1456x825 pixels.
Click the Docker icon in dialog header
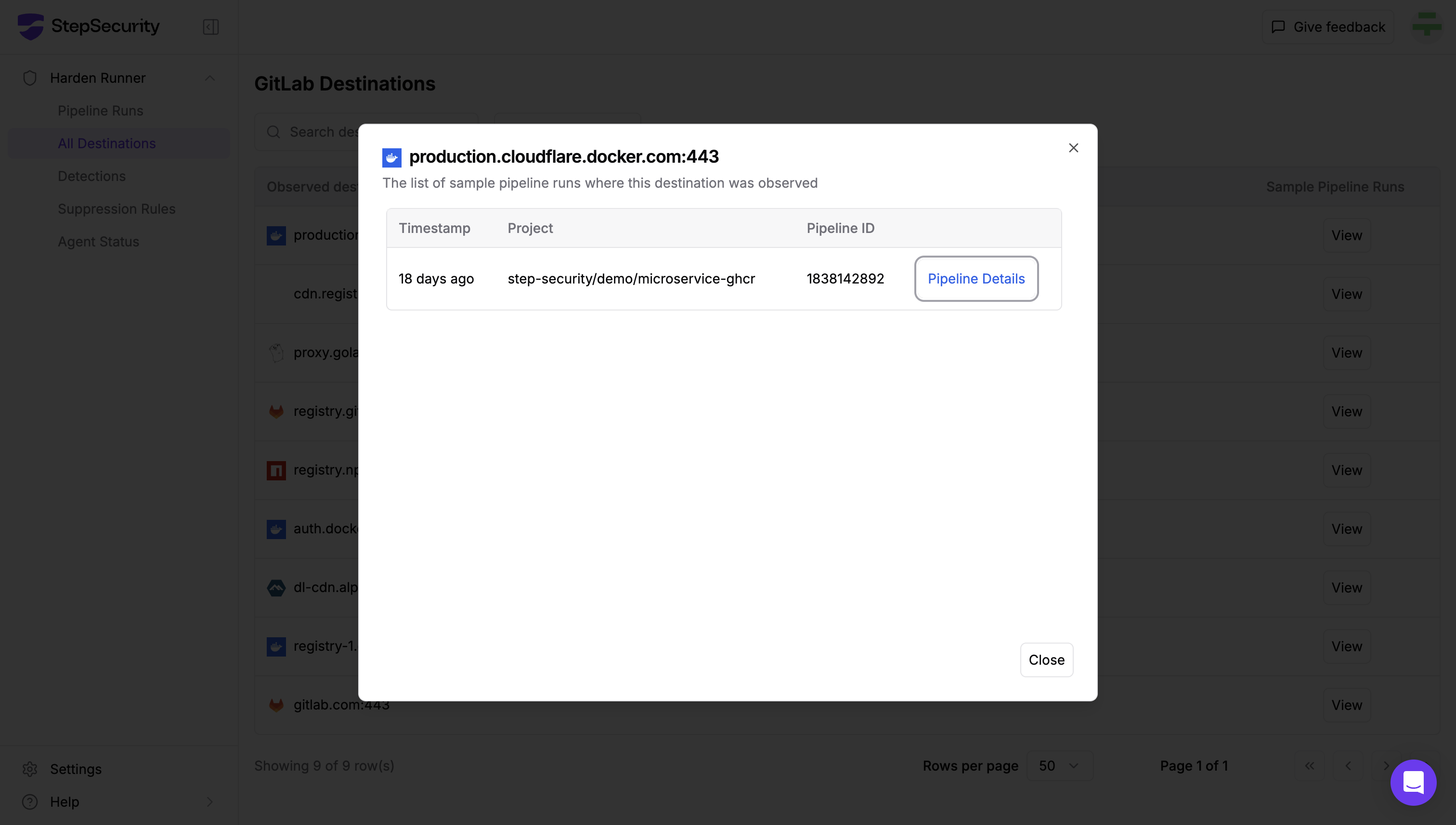[391, 157]
